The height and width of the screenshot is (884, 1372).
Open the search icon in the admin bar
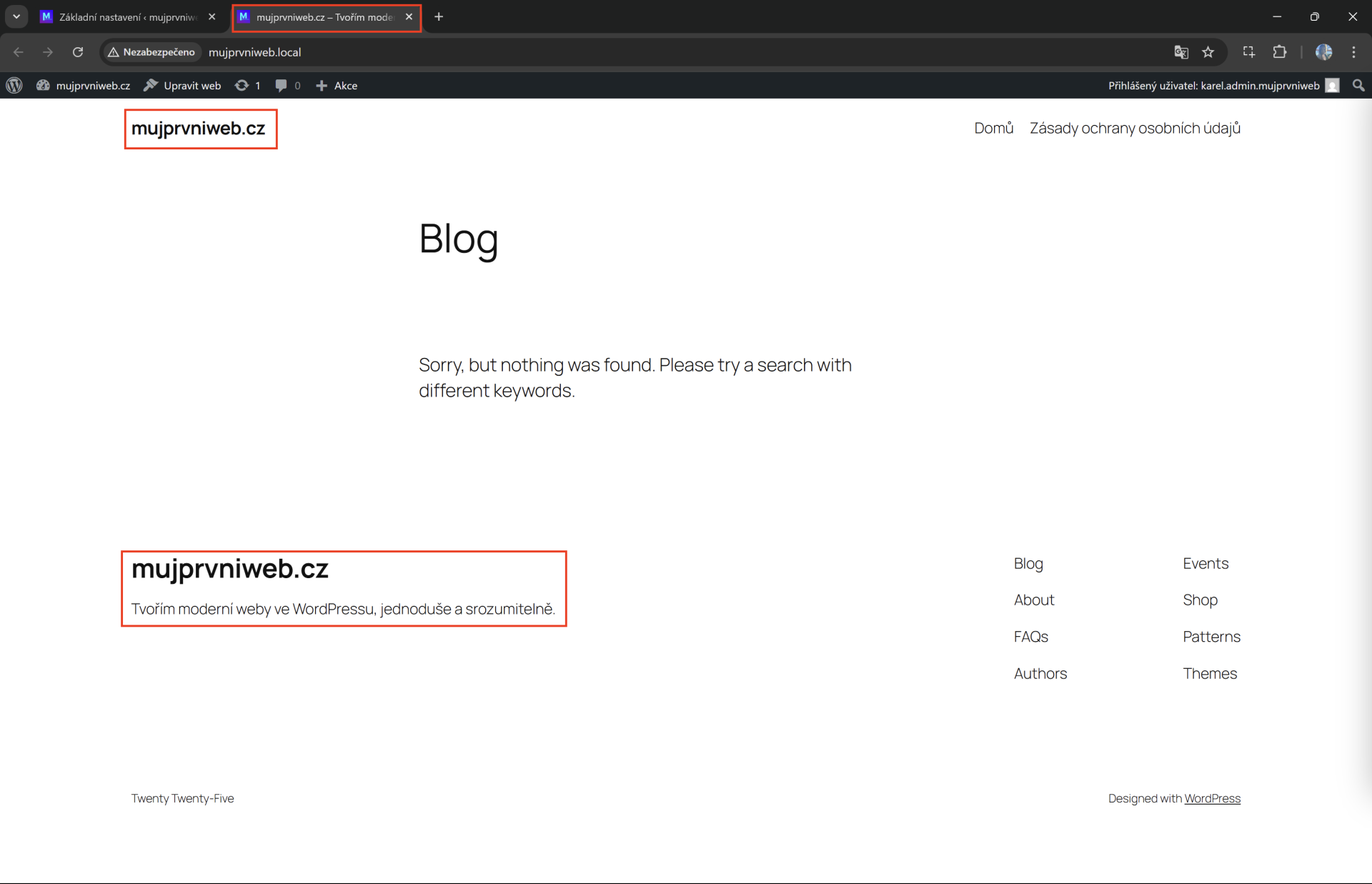pos(1358,85)
